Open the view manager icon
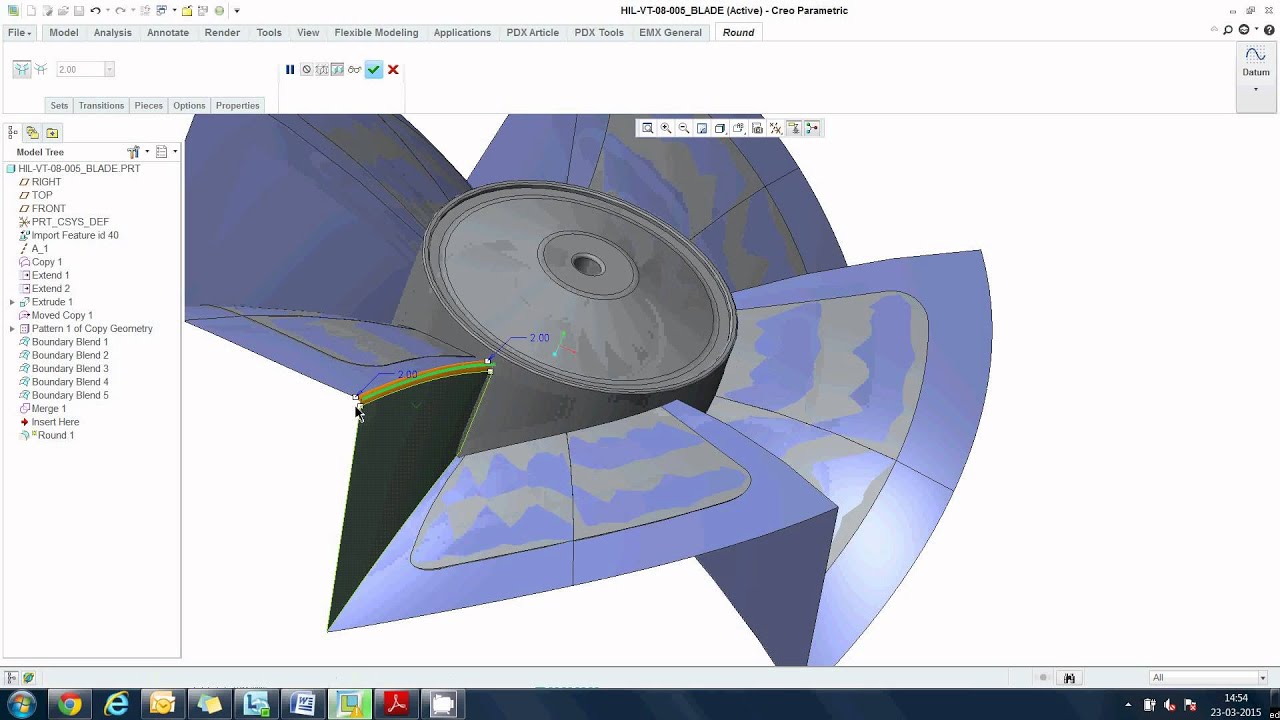Screen dimensions: 1280x720 click(x=757, y=128)
